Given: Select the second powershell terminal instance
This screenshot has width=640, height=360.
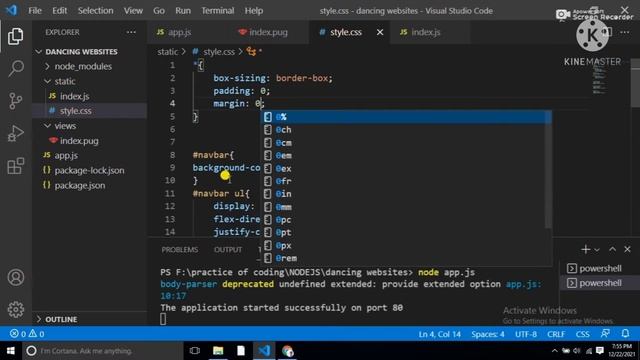Looking at the screenshot, I should click(599, 283).
